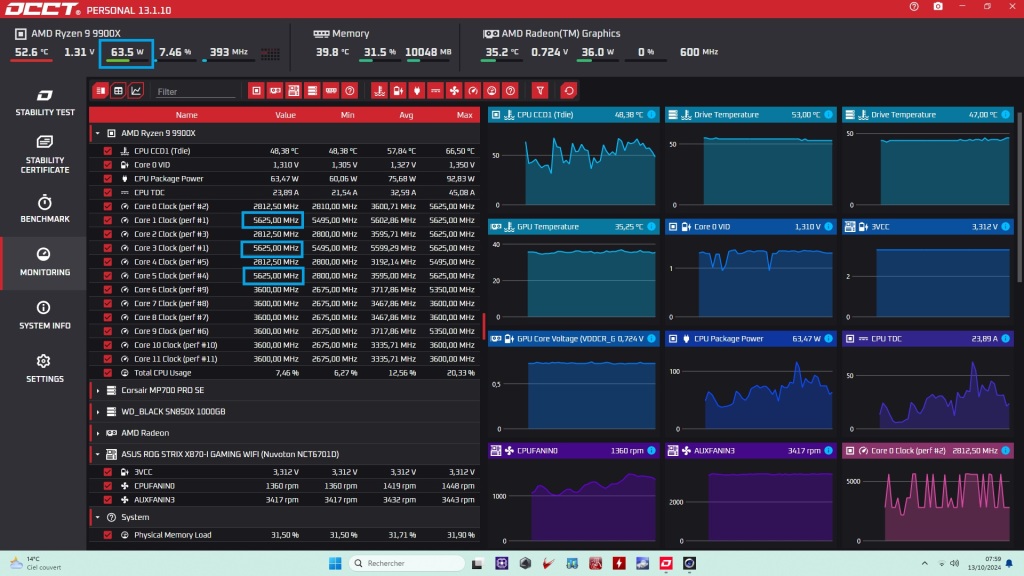Screen dimensions: 1024x576
Task: Switch to table view icon
Action: point(118,91)
